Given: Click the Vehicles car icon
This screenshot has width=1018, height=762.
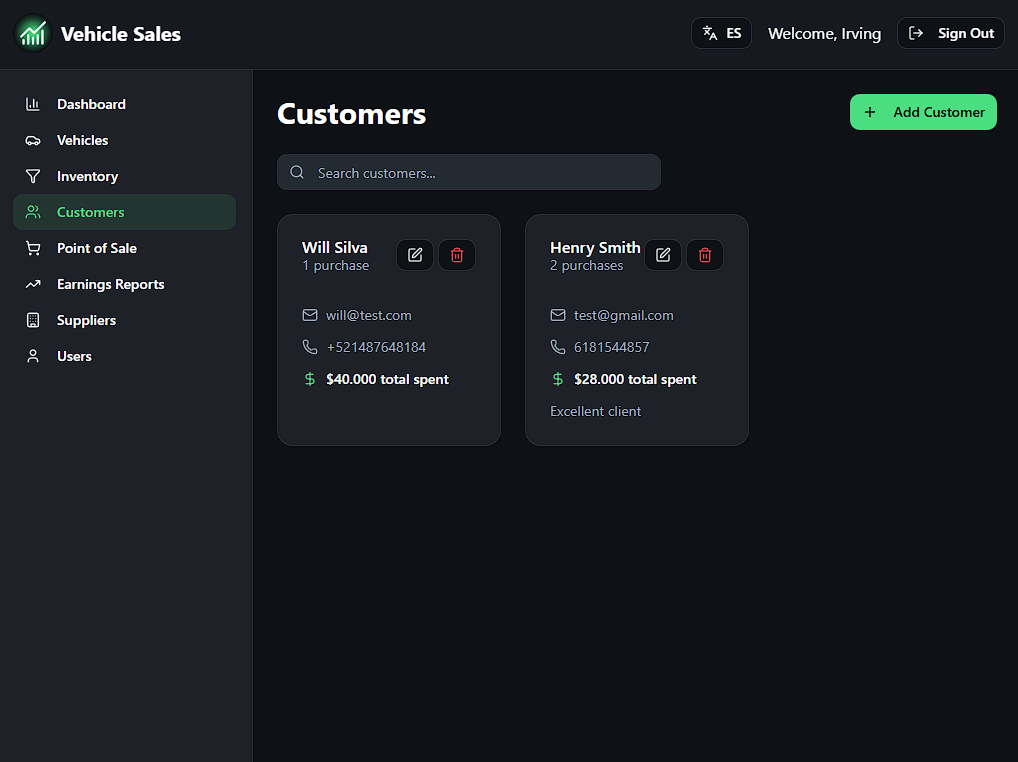Looking at the screenshot, I should [x=32, y=140].
